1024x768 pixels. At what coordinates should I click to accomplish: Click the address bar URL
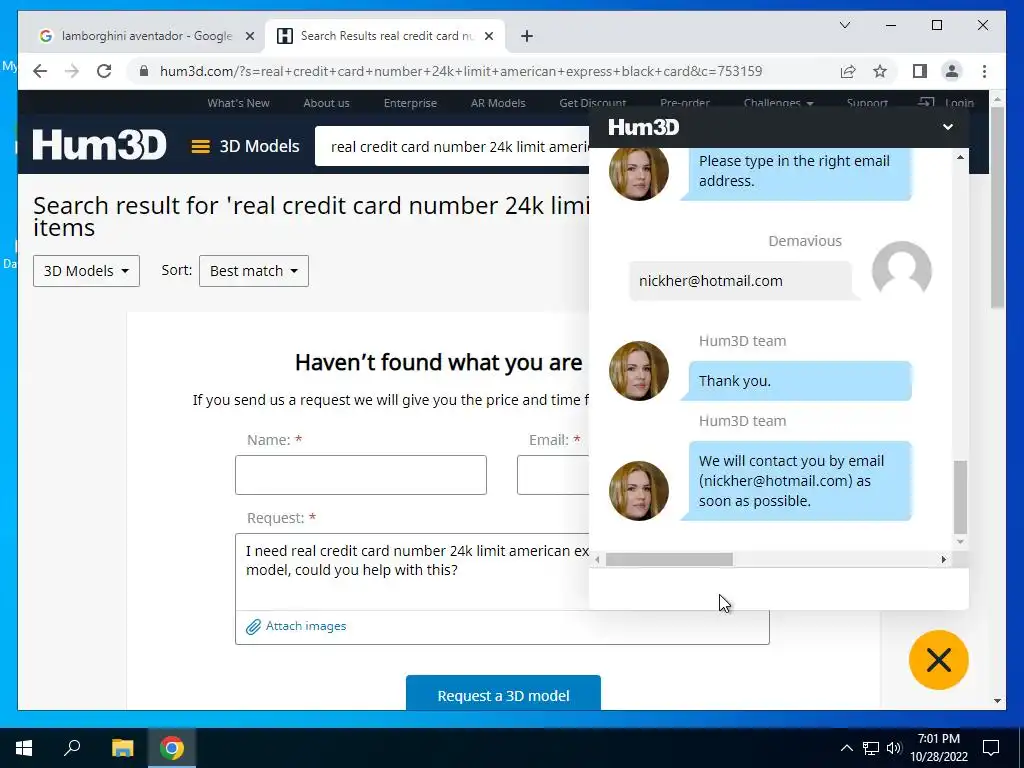(x=460, y=71)
